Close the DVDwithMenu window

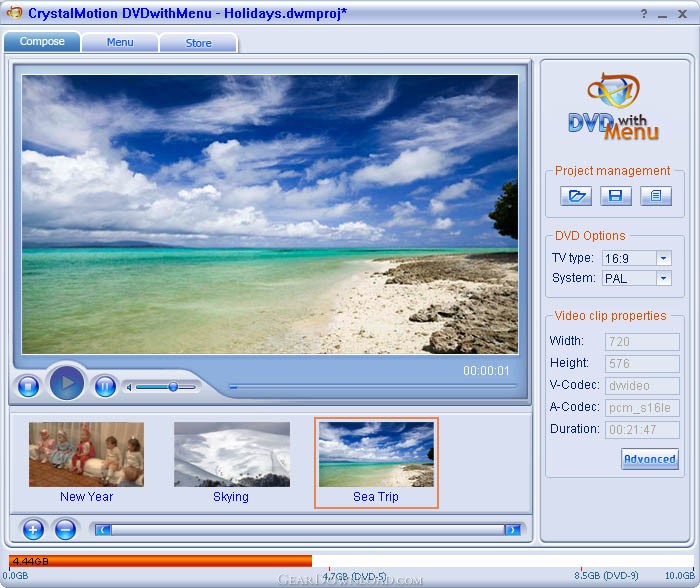click(682, 14)
